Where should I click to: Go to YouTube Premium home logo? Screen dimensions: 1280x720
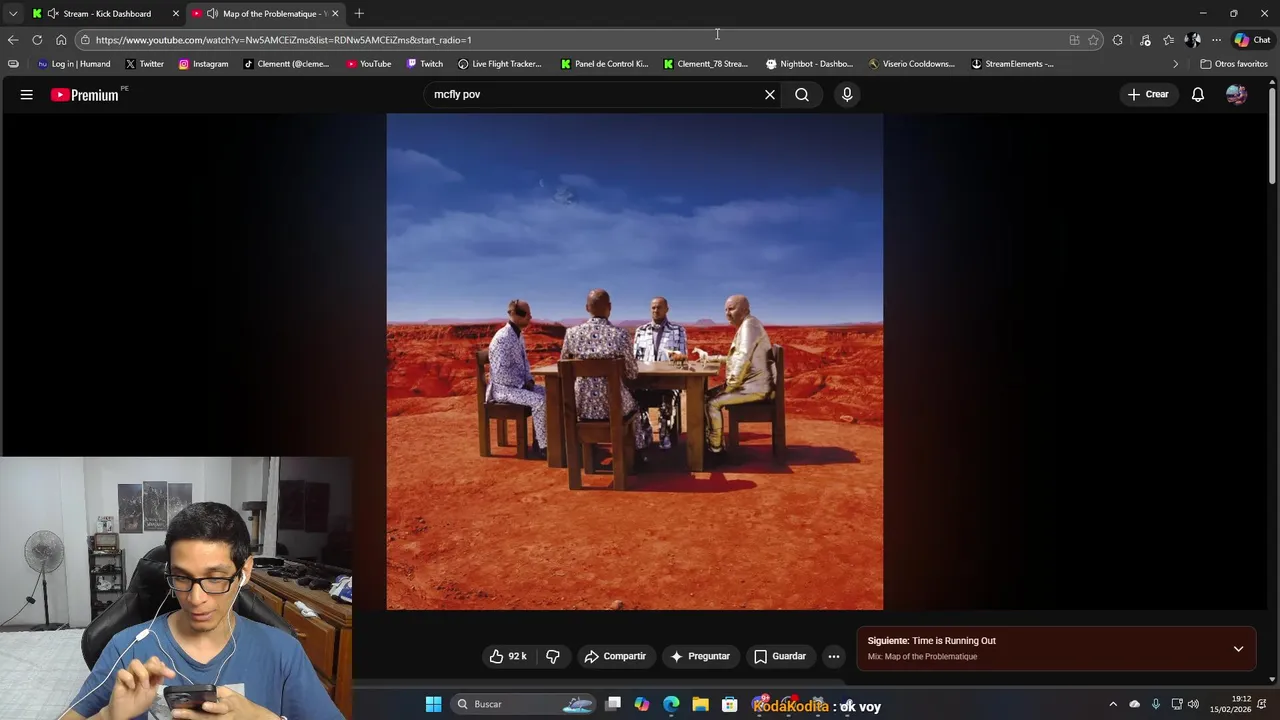pos(85,95)
